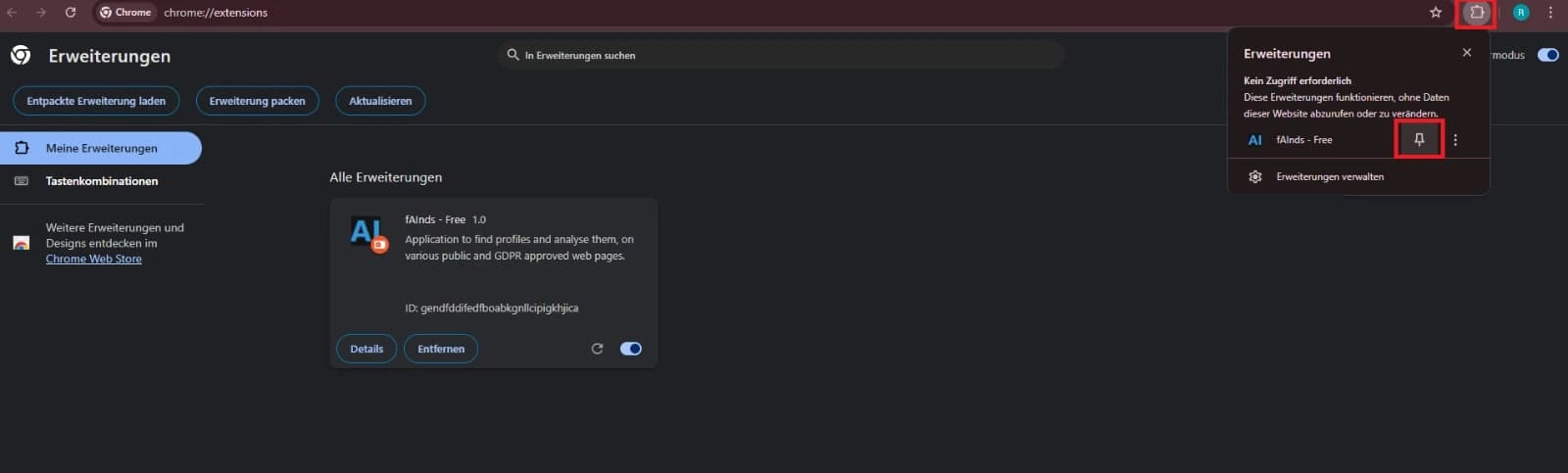Open 'Details' of fAInds extension
This screenshot has height=473, width=1568.
(367, 349)
